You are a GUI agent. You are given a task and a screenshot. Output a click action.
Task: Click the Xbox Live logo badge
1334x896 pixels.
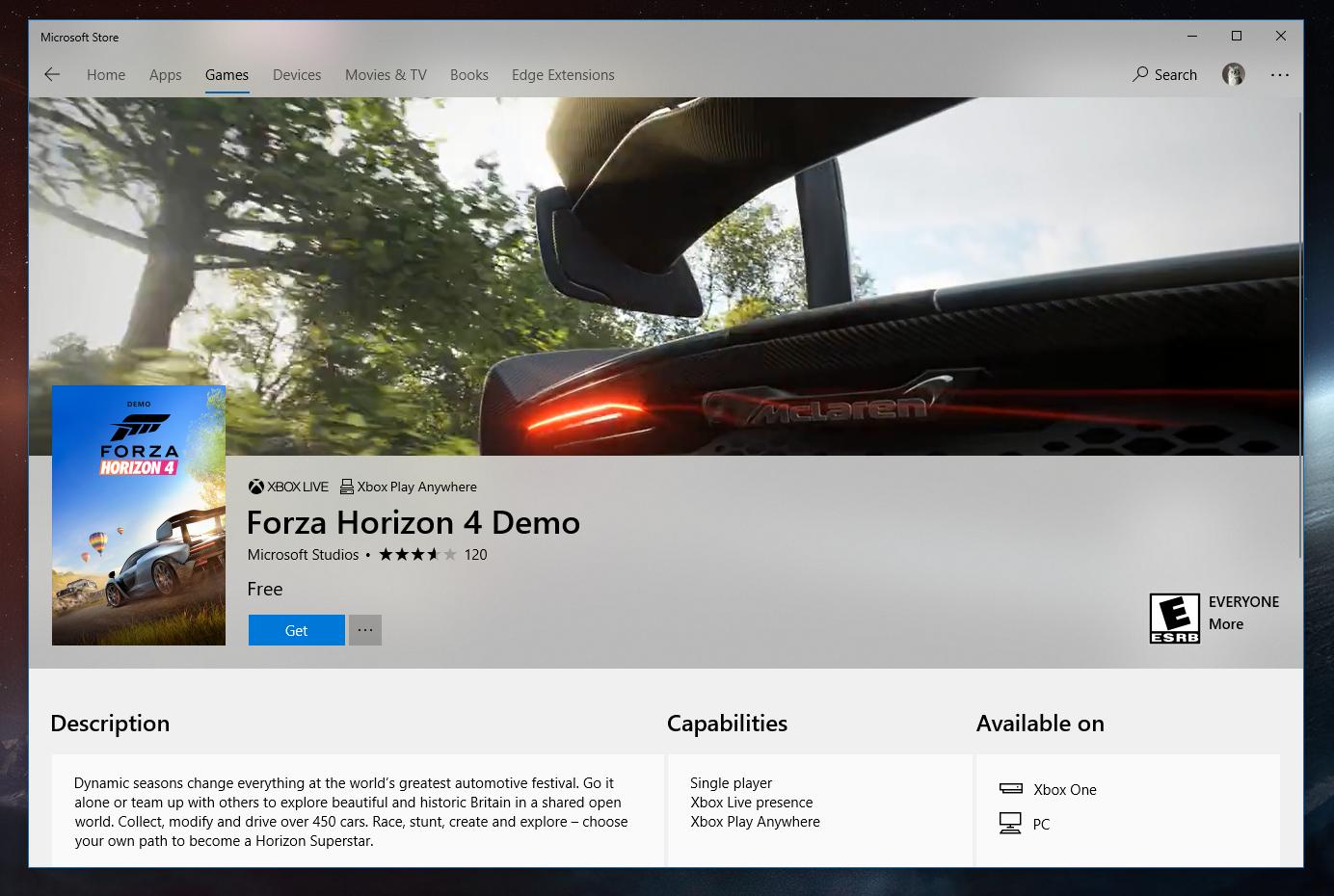288,487
